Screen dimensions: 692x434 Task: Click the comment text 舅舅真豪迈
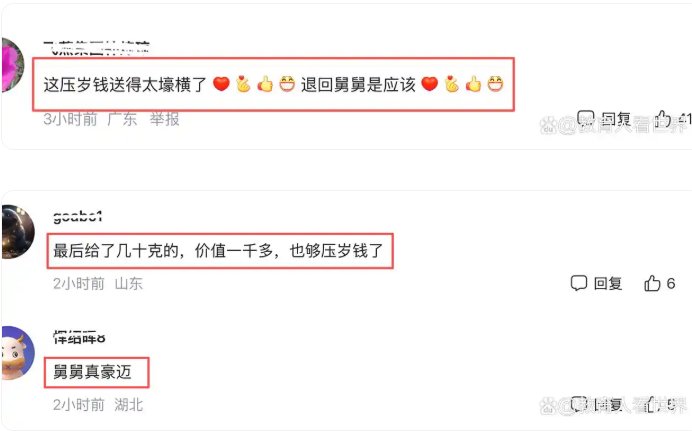click(92, 372)
